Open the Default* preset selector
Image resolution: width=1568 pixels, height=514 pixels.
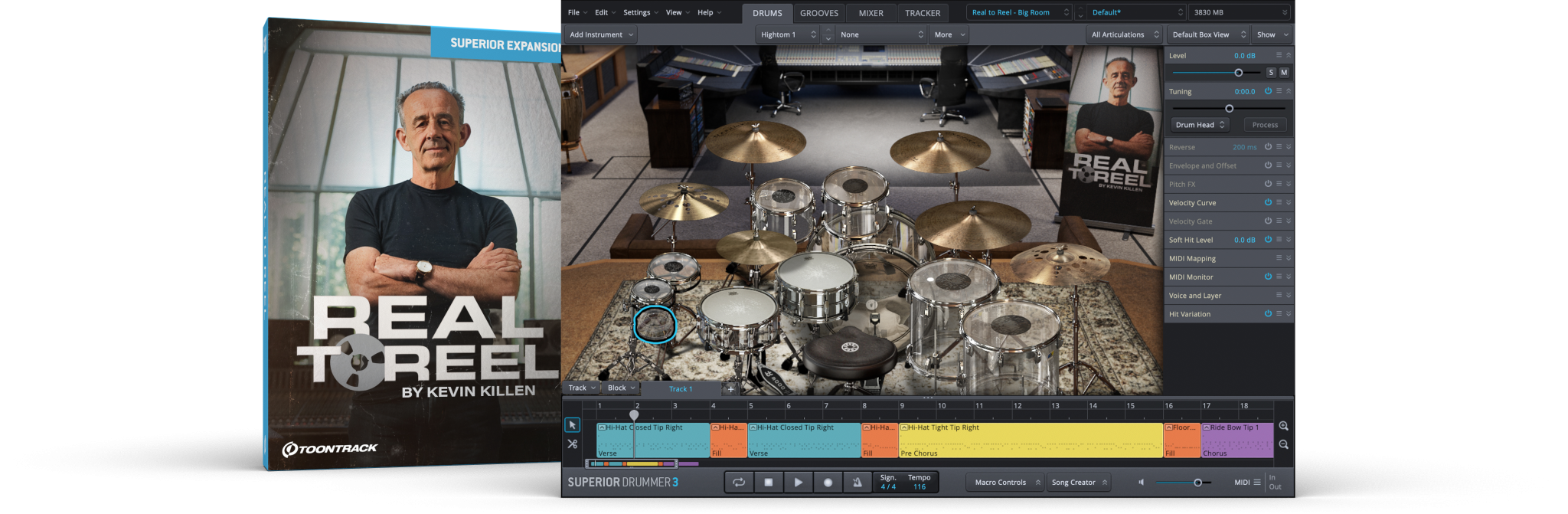coord(1137,12)
